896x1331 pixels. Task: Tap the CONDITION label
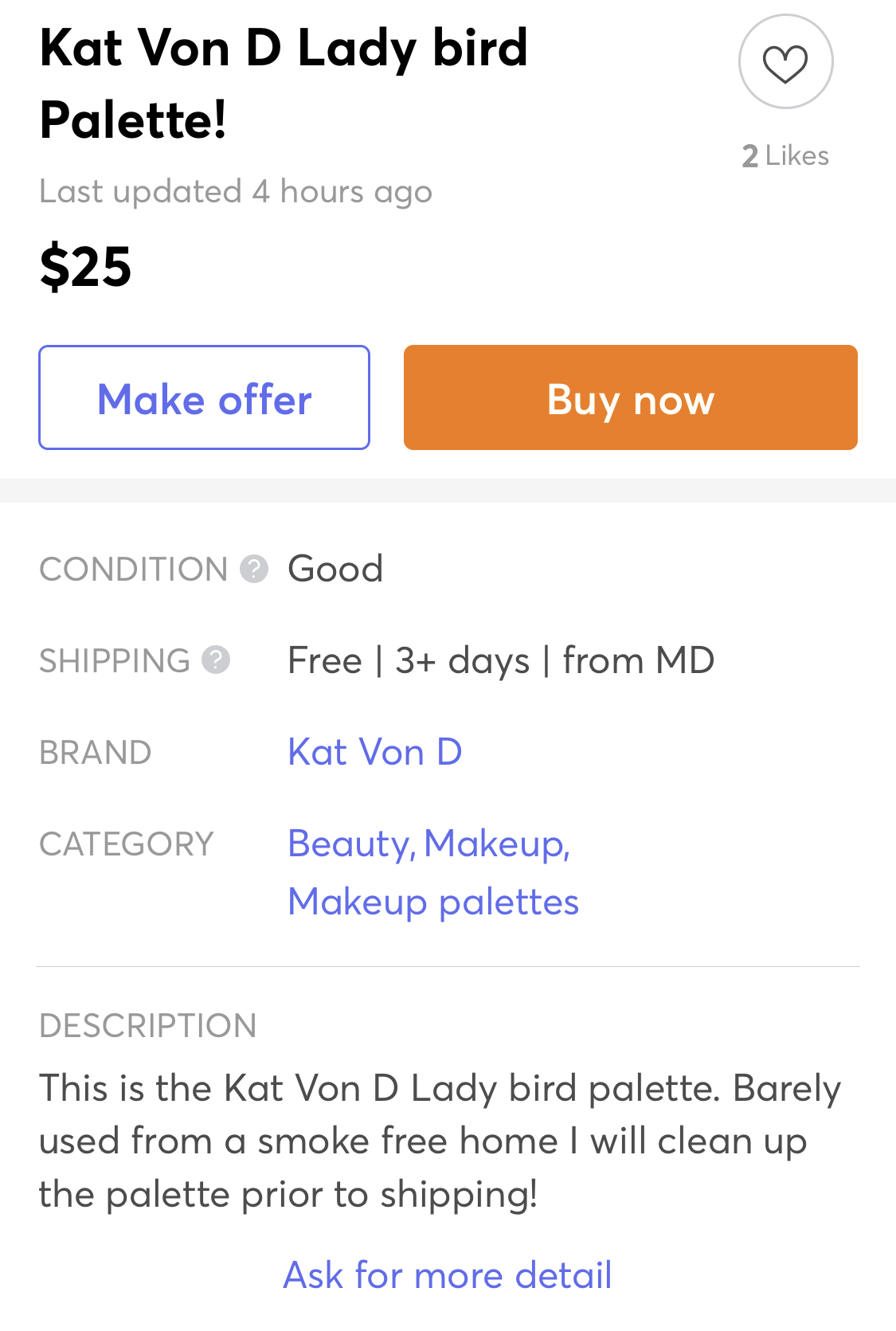pos(134,570)
